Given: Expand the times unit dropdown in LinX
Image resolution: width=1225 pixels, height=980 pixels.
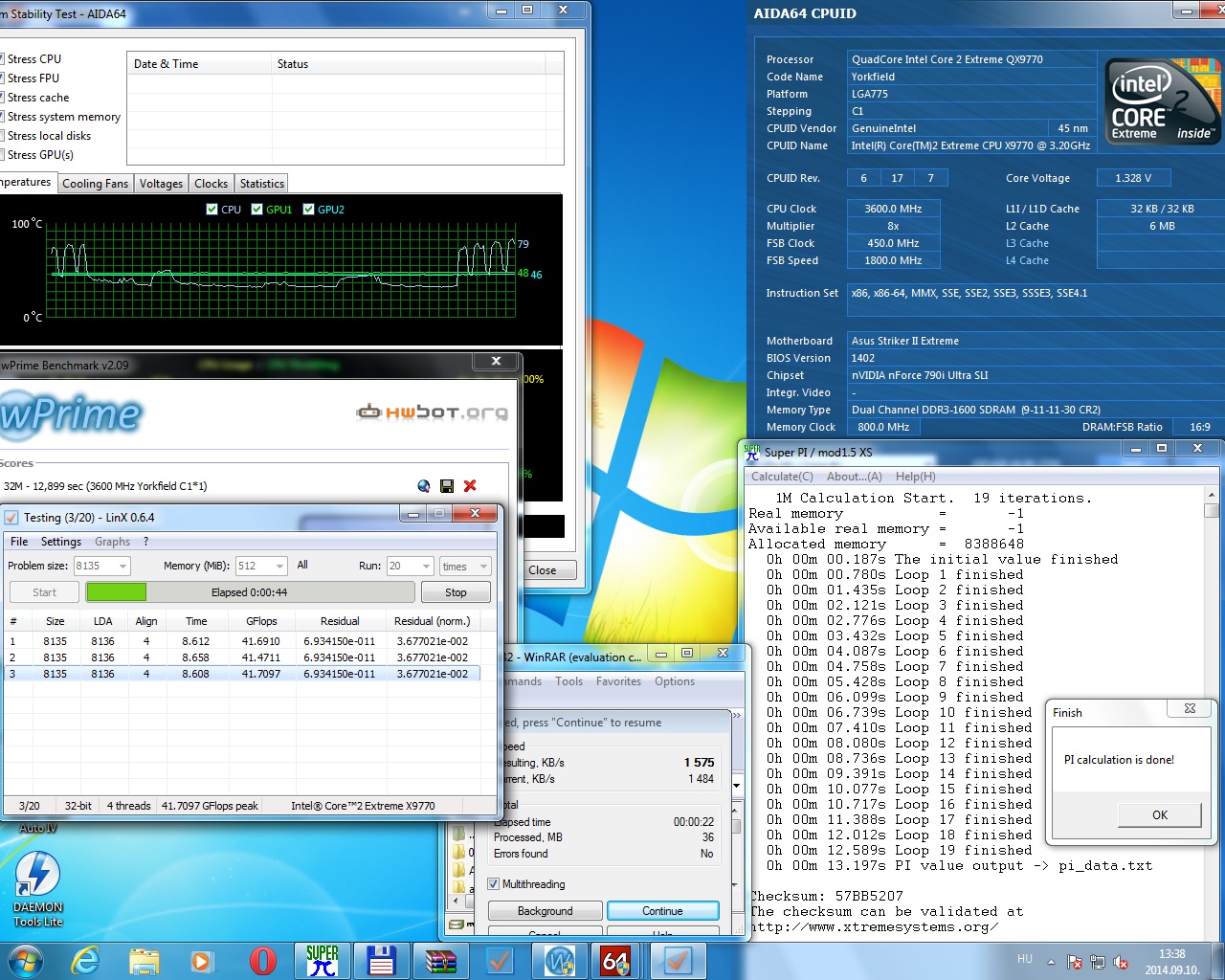Looking at the screenshot, I should pyautogui.click(x=483, y=567).
